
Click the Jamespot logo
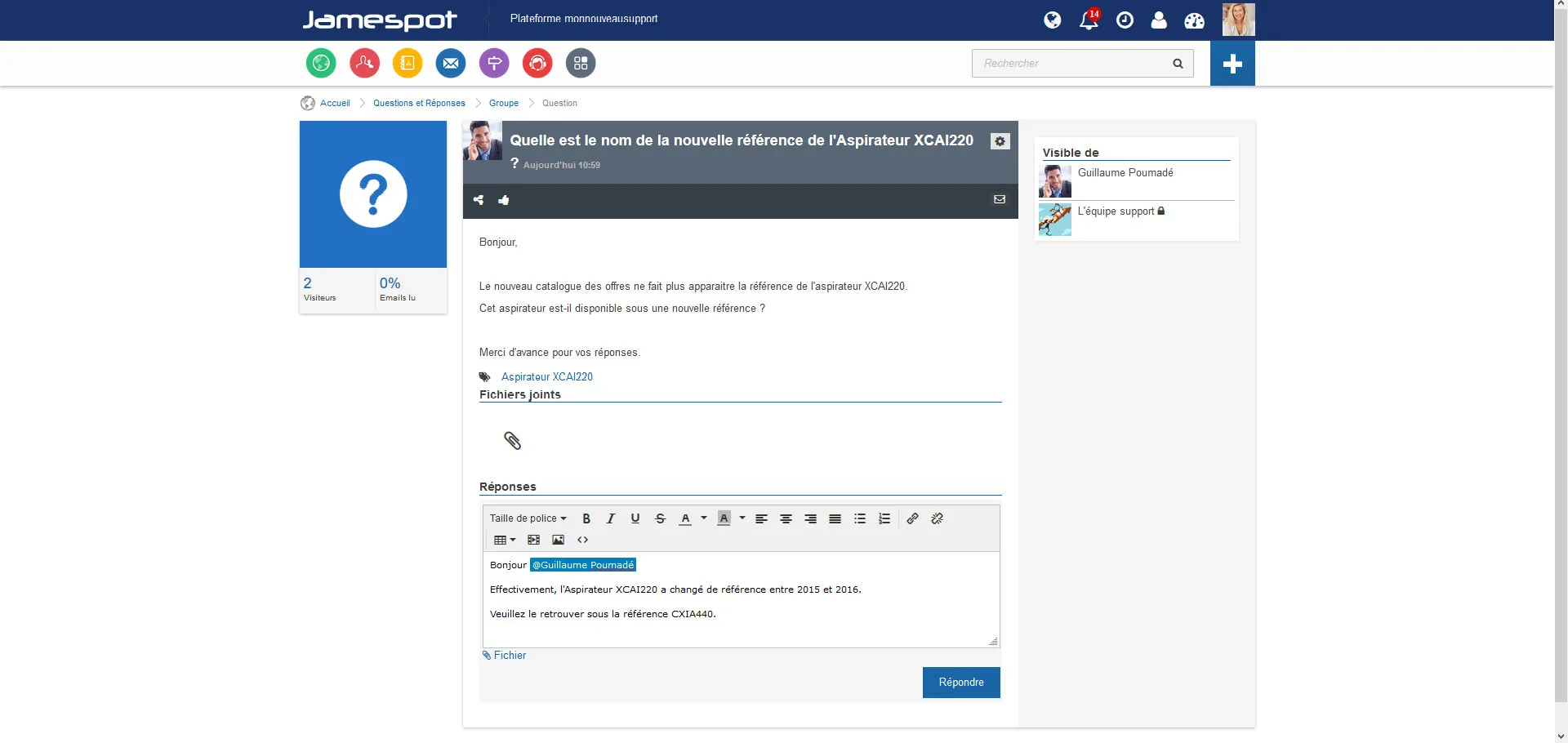click(x=380, y=20)
